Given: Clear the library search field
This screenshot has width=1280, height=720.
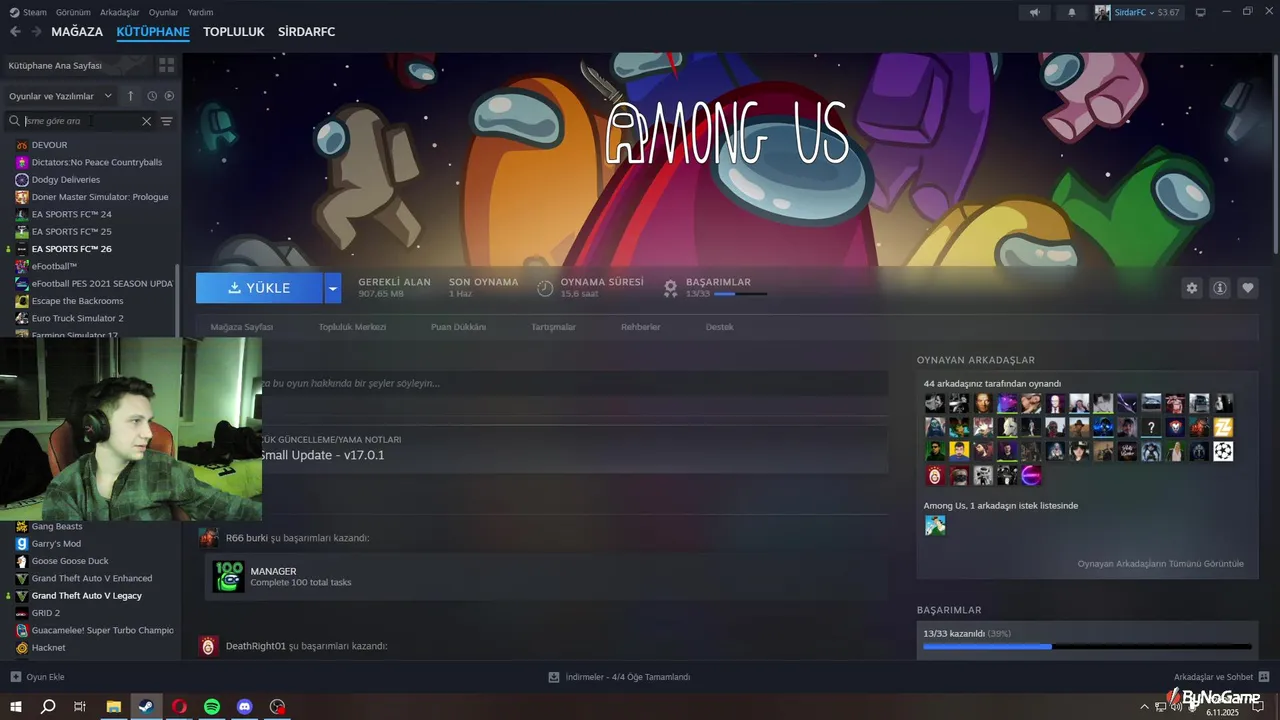Looking at the screenshot, I should tap(146, 121).
